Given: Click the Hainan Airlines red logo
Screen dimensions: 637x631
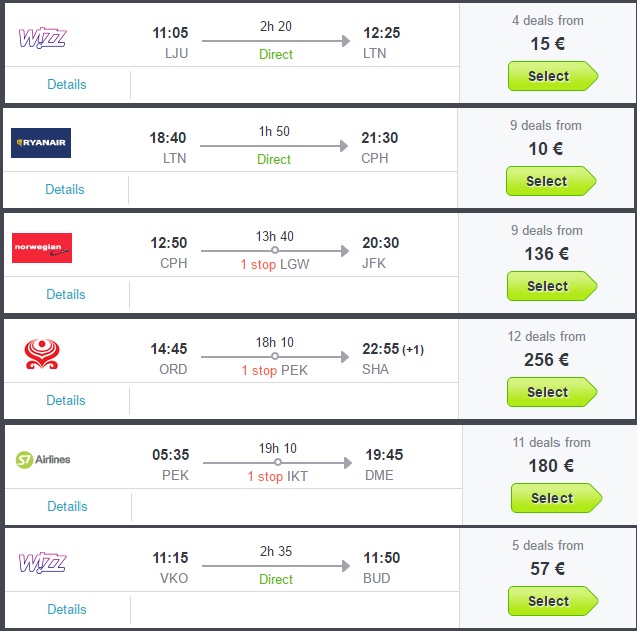Looking at the screenshot, I should [40, 355].
